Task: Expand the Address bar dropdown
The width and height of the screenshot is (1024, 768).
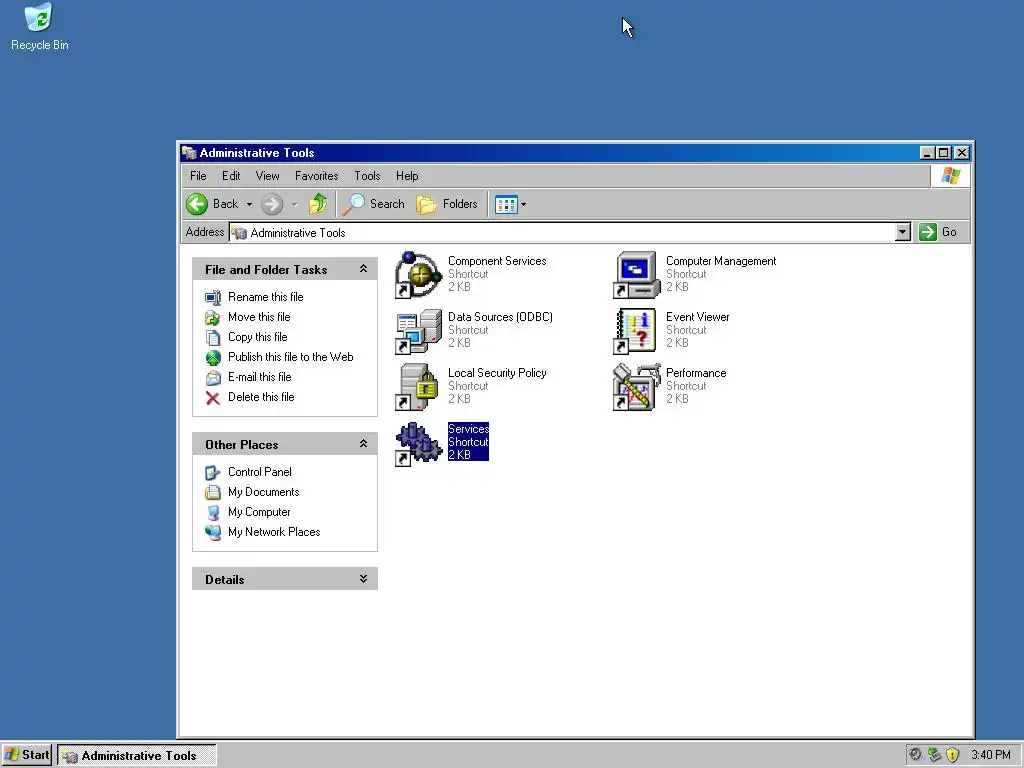Action: [x=903, y=232]
